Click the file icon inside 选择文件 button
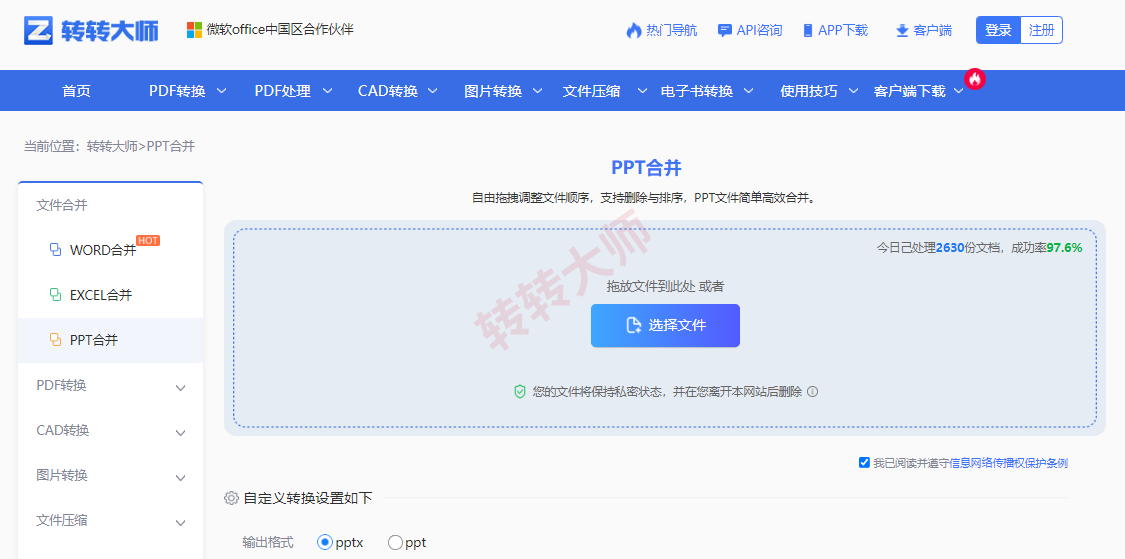The width and height of the screenshot is (1125, 559). 634,325
